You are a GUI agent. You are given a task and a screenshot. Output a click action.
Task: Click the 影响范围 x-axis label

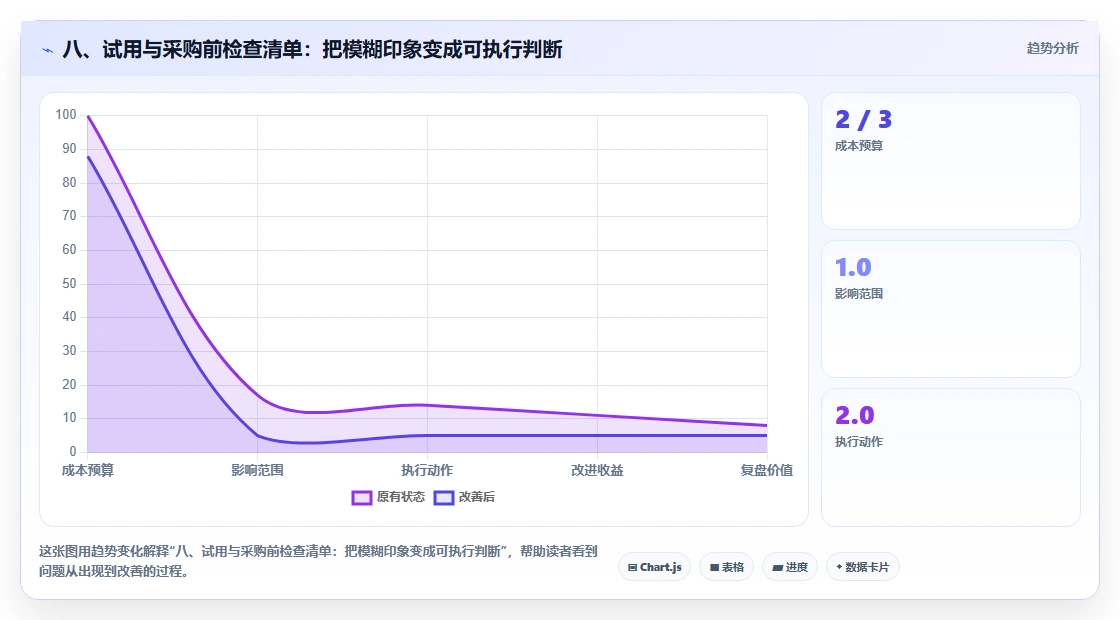point(257,470)
